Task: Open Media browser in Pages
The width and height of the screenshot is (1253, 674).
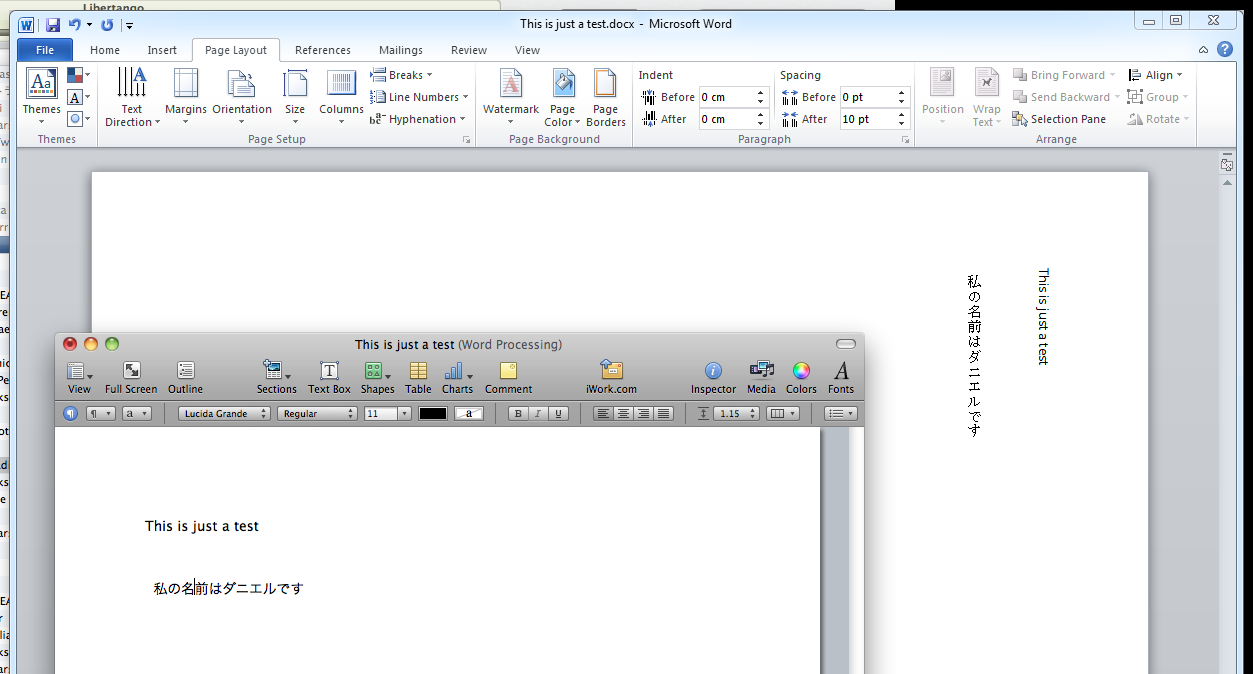Action: pyautogui.click(x=761, y=378)
